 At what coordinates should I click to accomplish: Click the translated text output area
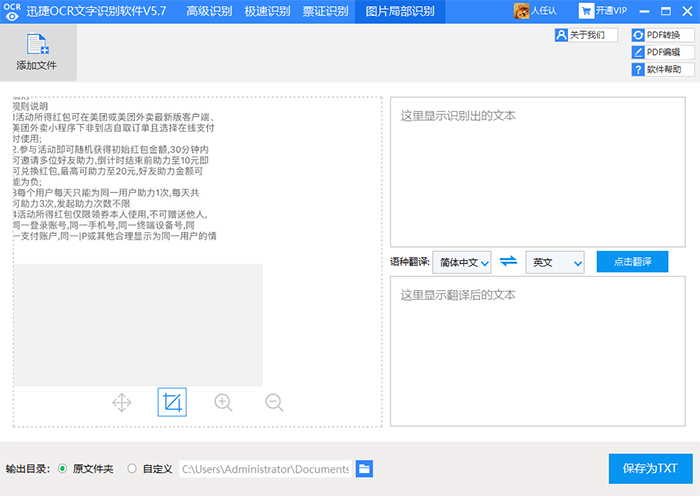click(x=538, y=351)
